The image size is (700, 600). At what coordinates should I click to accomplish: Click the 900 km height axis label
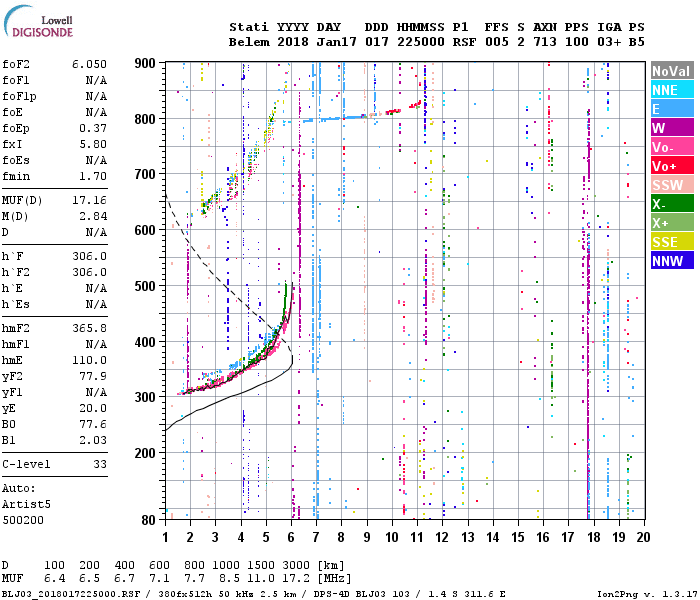145,63
